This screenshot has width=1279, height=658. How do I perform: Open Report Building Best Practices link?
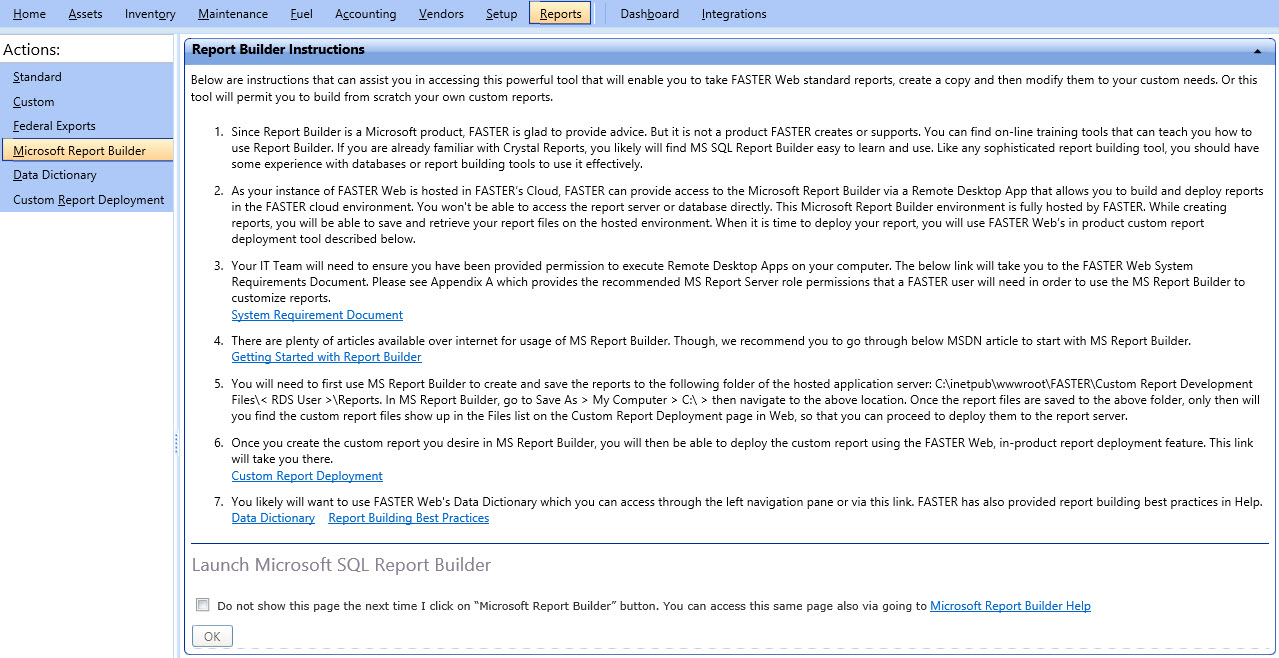(409, 518)
